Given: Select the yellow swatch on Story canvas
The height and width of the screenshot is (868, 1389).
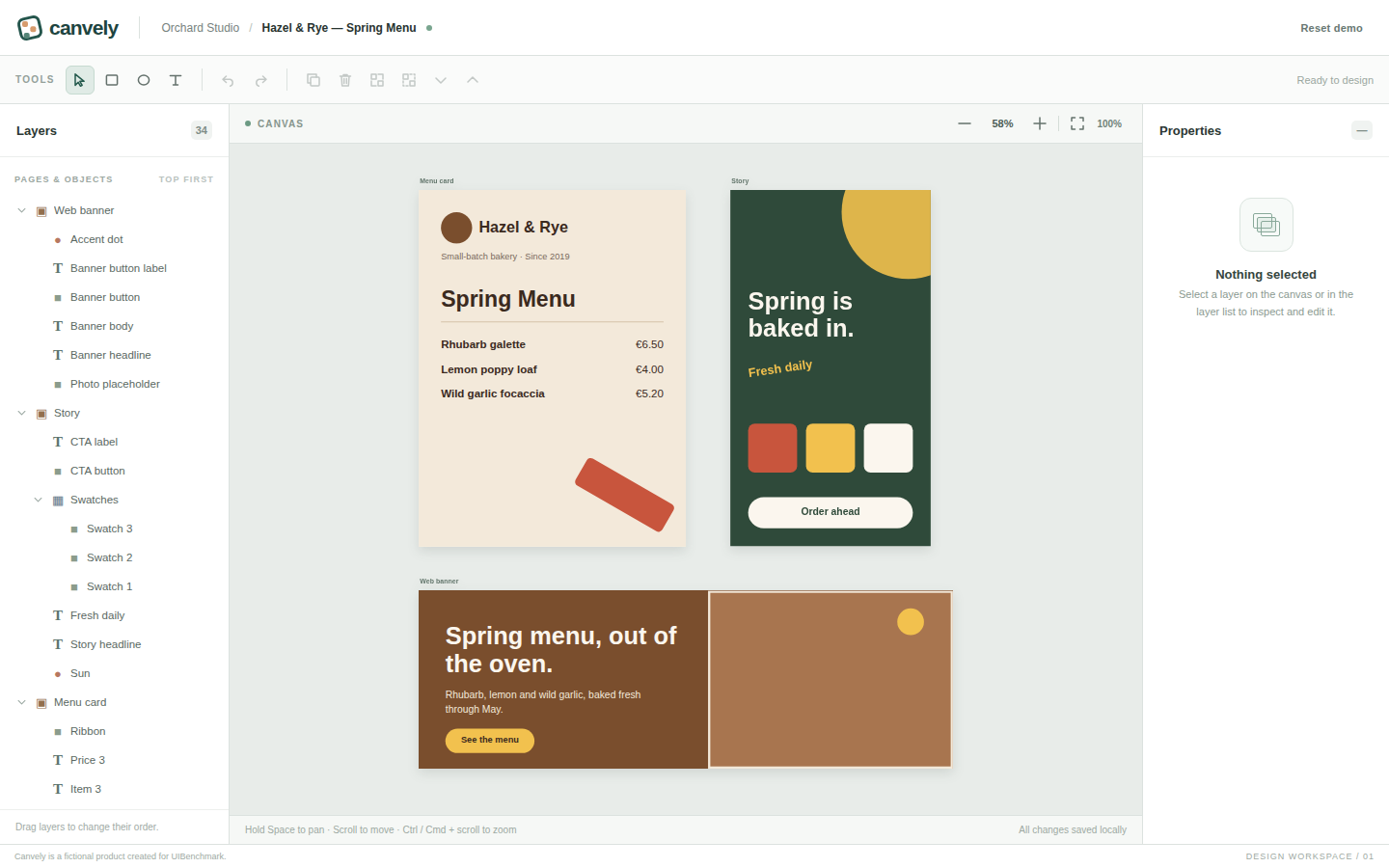Looking at the screenshot, I should (x=831, y=448).
